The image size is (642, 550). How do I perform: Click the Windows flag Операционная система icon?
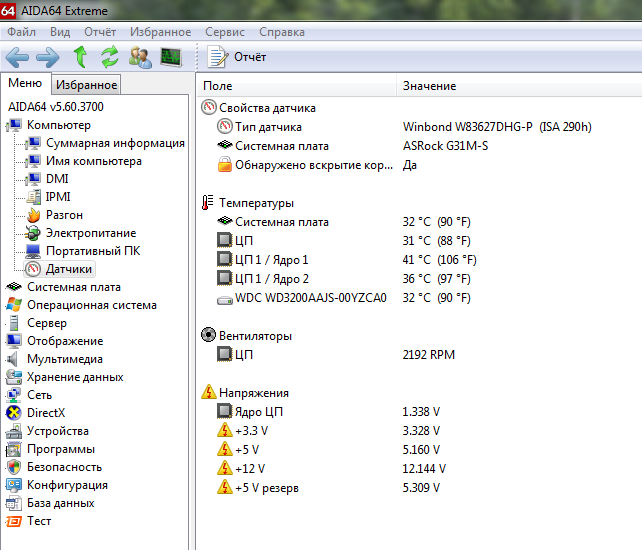click(x=14, y=305)
